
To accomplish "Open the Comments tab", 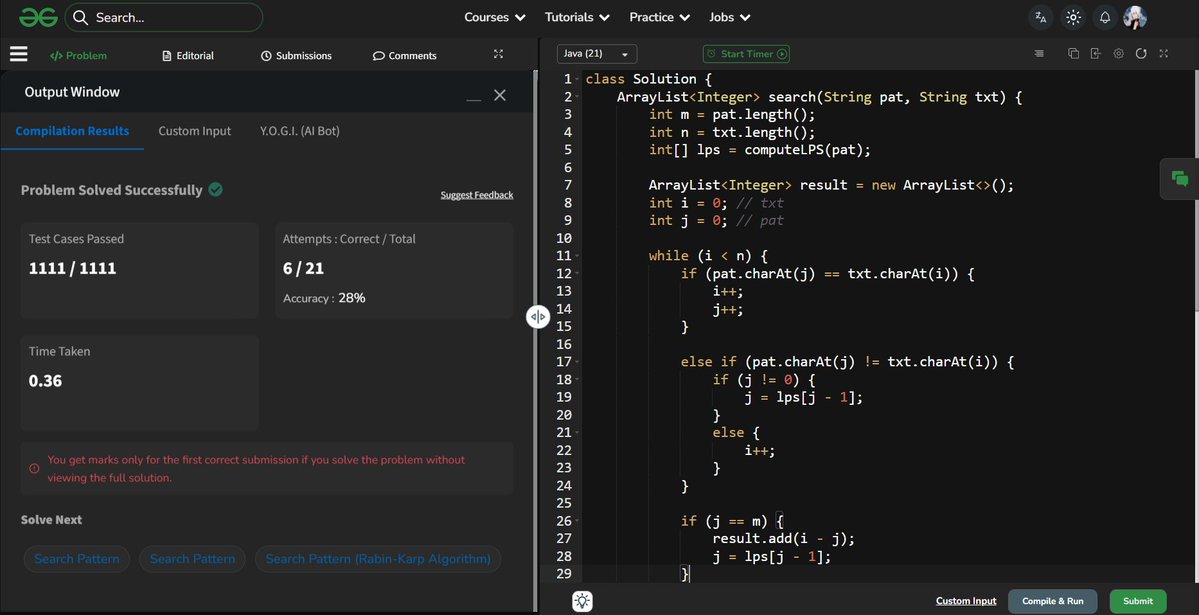I will point(405,55).
